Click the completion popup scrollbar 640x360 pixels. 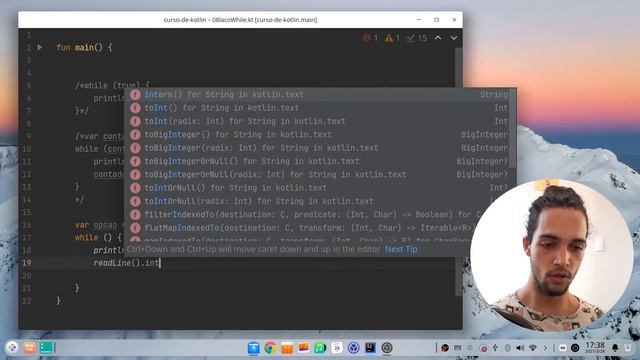513,129
